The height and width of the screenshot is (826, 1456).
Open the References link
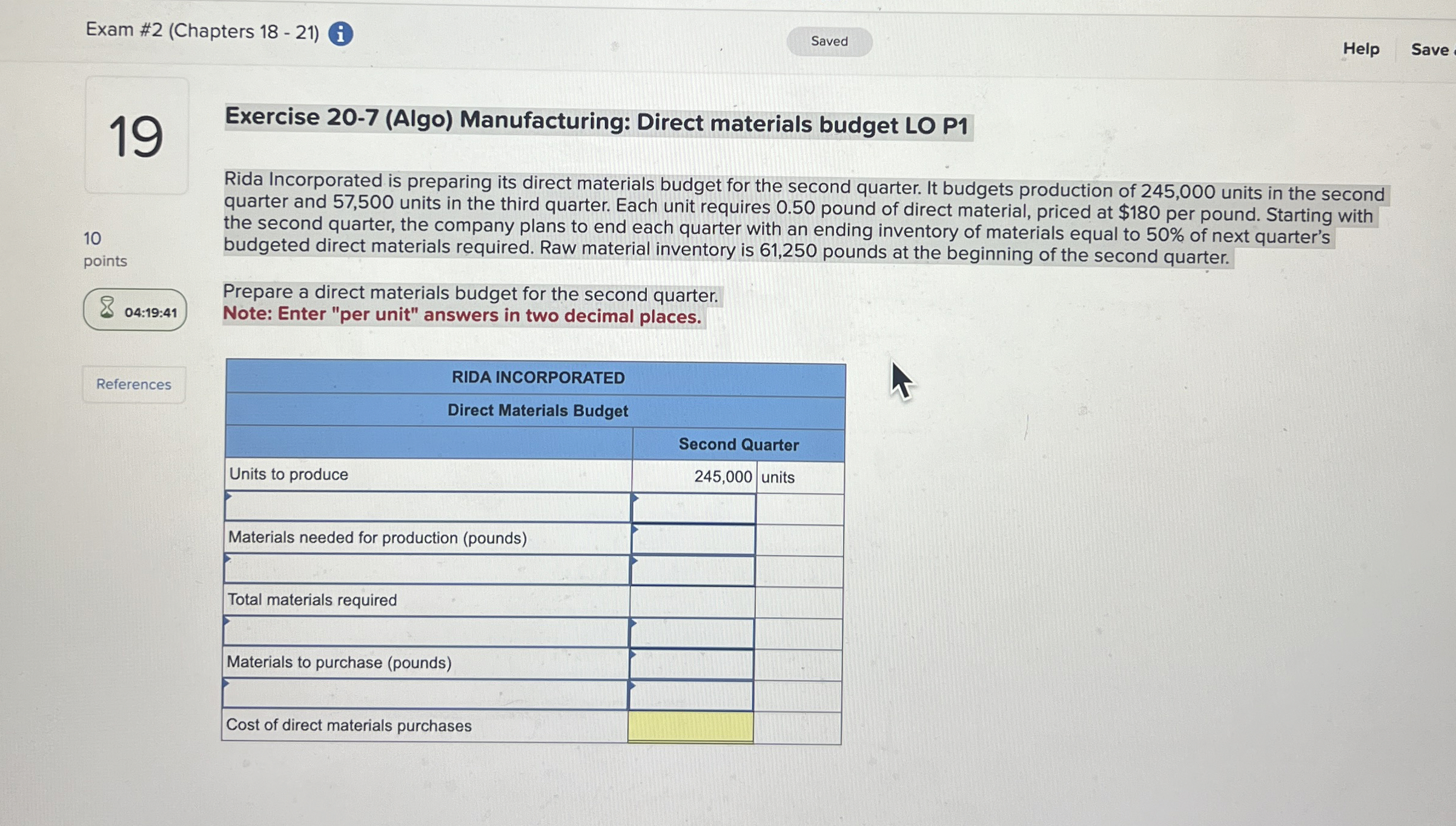[134, 384]
